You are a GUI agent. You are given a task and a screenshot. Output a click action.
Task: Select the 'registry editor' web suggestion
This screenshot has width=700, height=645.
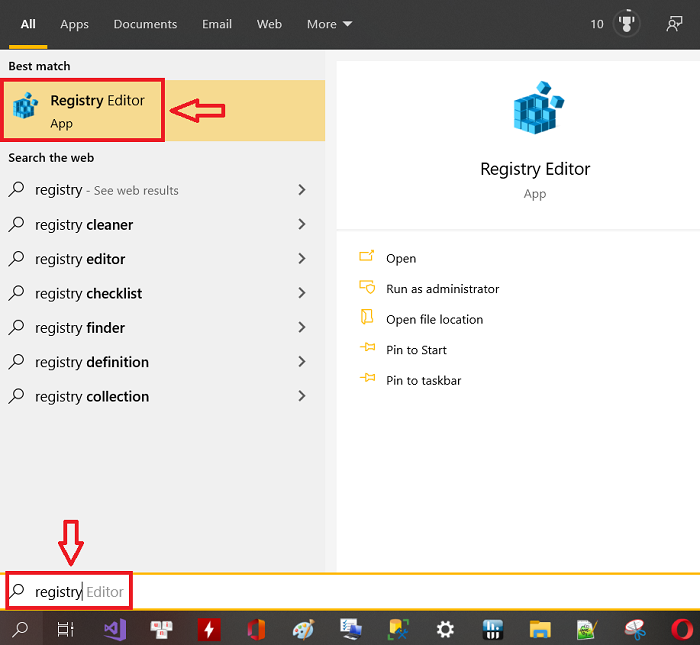click(x=162, y=259)
